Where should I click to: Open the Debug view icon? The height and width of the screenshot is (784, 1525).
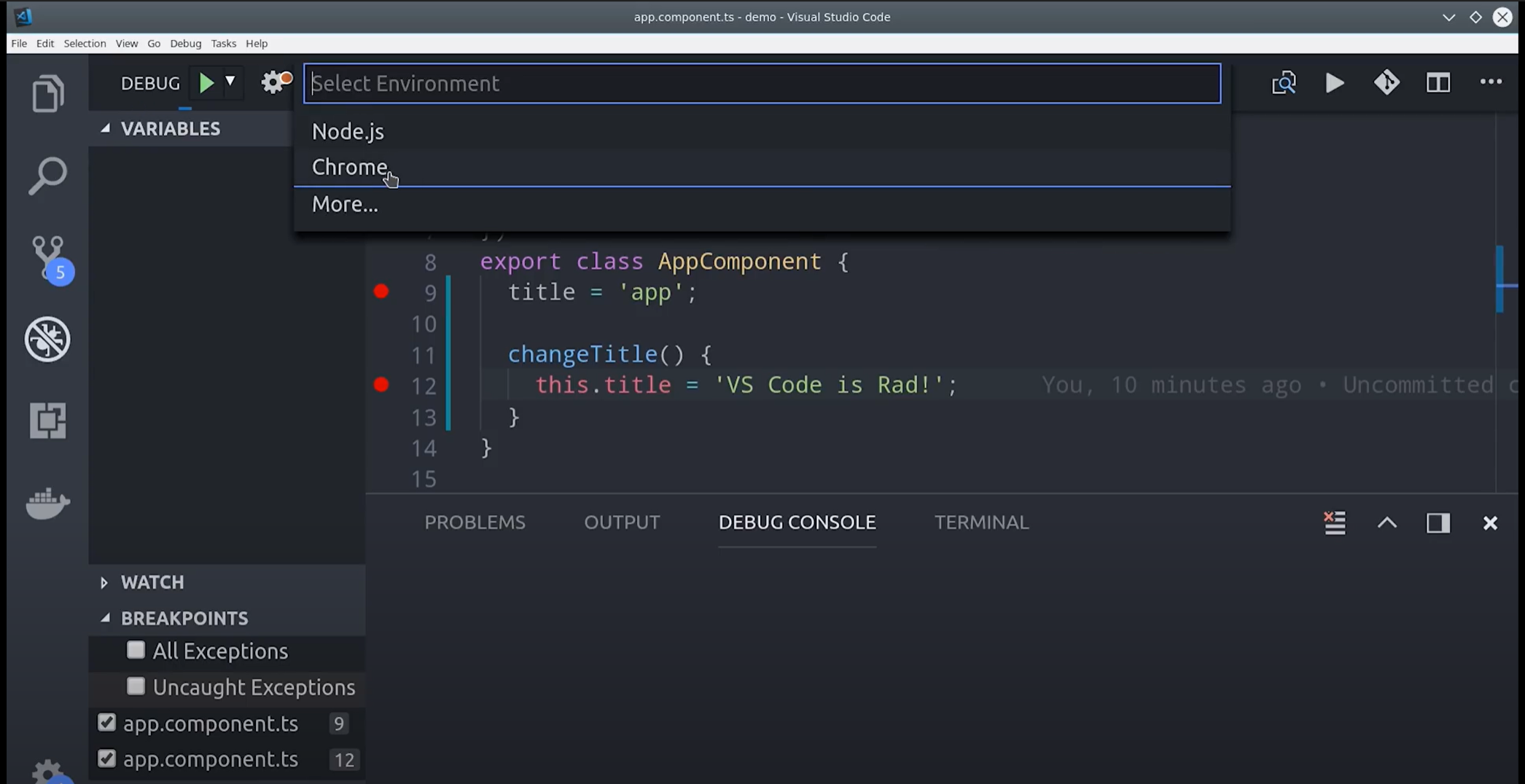tap(47, 339)
